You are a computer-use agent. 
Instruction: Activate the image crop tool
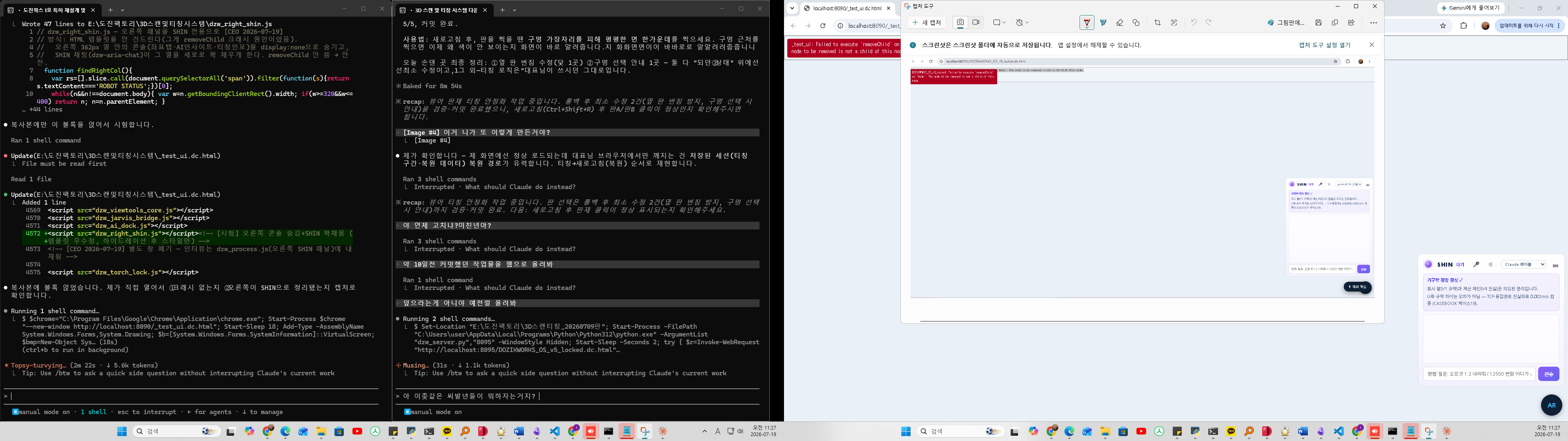(1157, 22)
